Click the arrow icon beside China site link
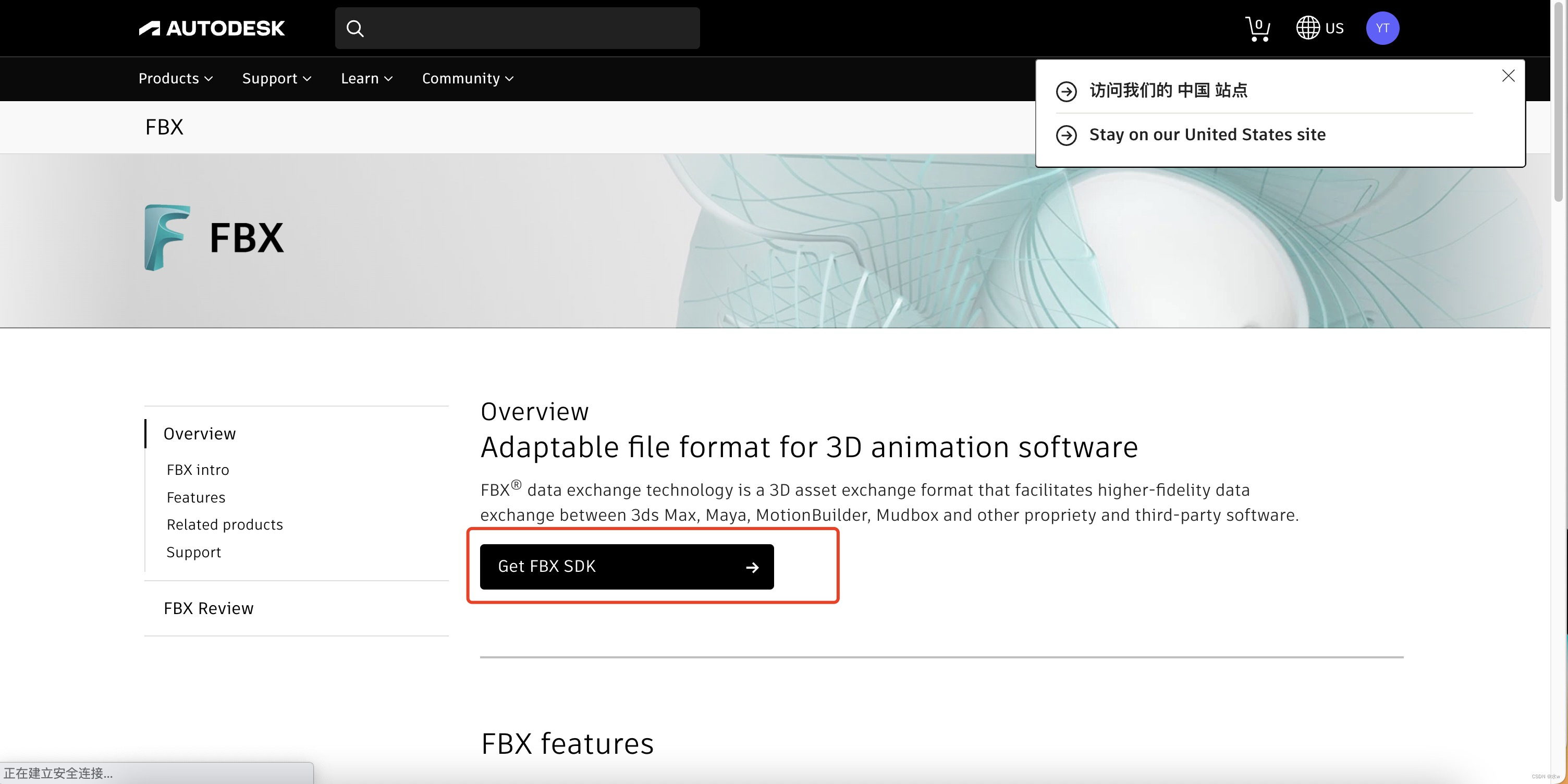The height and width of the screenshot is (784, 1568). 1066,91
